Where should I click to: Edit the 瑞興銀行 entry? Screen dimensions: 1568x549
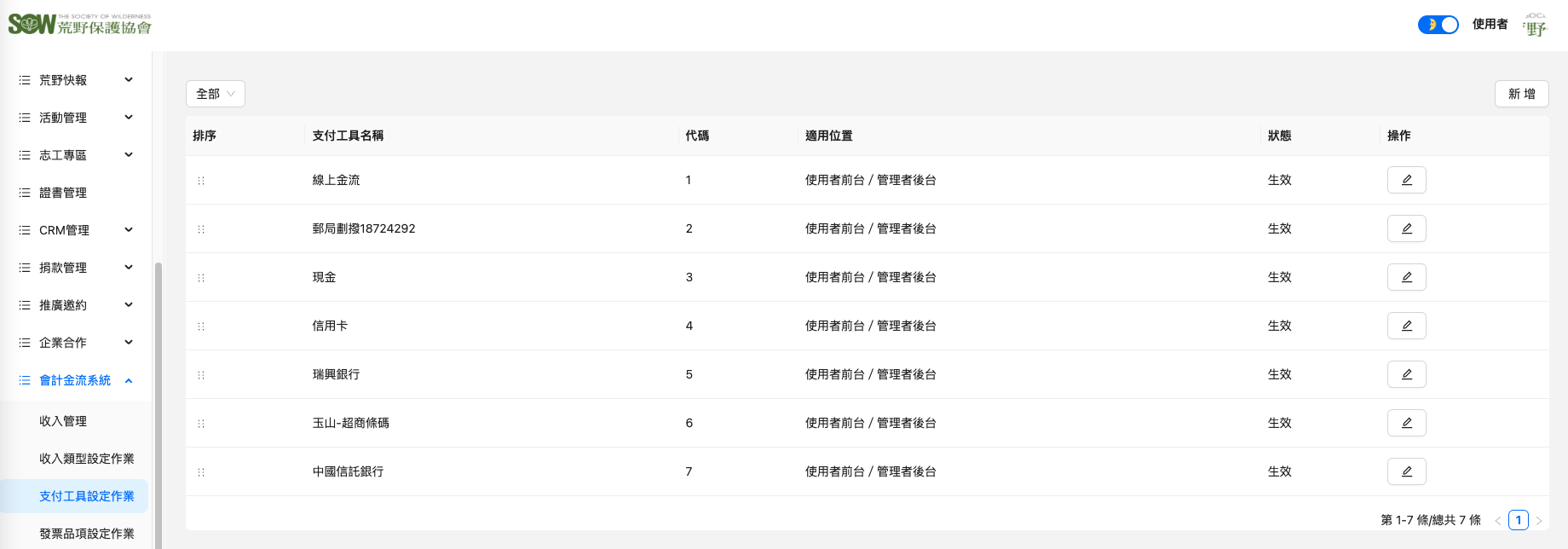1406,374
